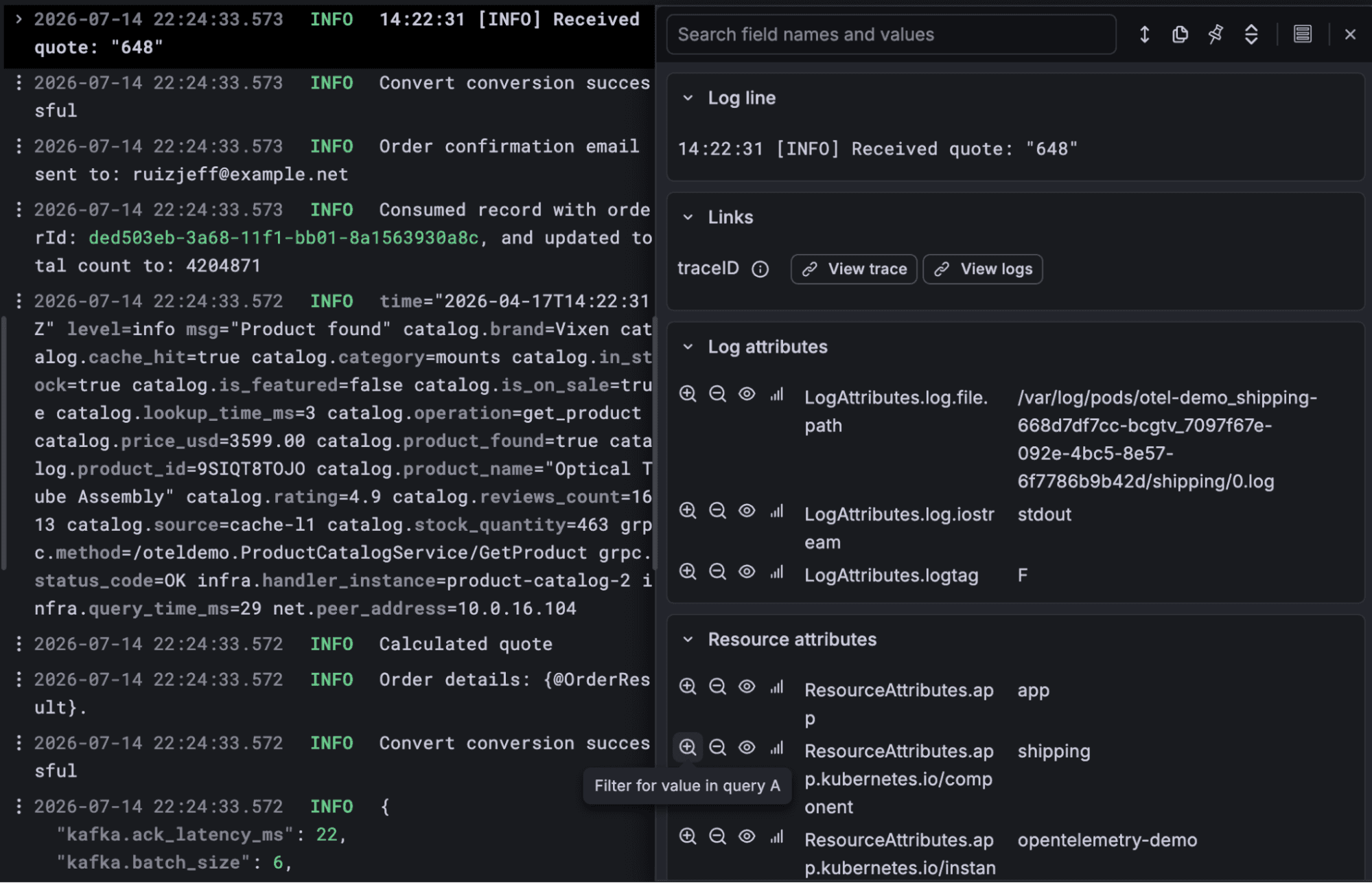Open menu for 22:24:33.572 Convert conversion row
1372x883 pixels.
tap(19, 743)
